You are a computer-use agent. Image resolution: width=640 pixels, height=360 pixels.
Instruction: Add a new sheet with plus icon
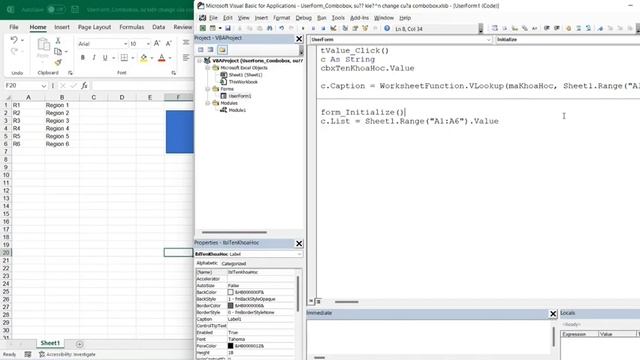80,344
